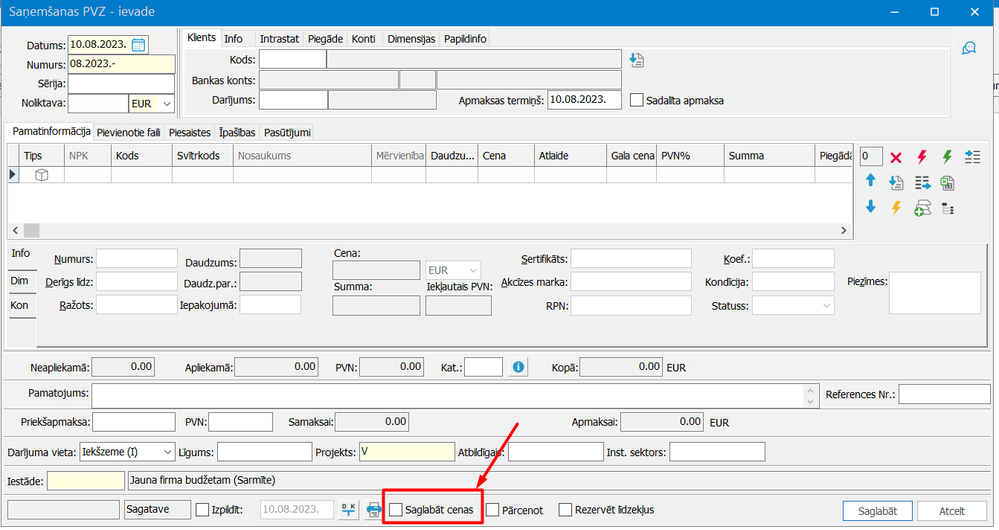Open the calendar picker next to Datums
This screenshot has width=999, height=530.
(x=138, y=45)
